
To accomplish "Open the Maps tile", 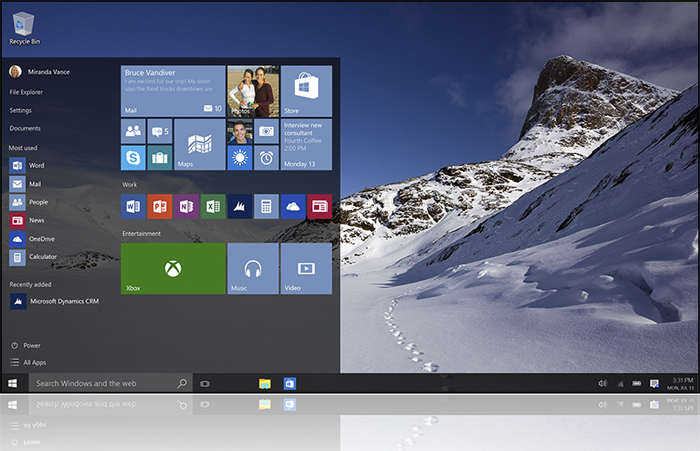I will point(200,144).
